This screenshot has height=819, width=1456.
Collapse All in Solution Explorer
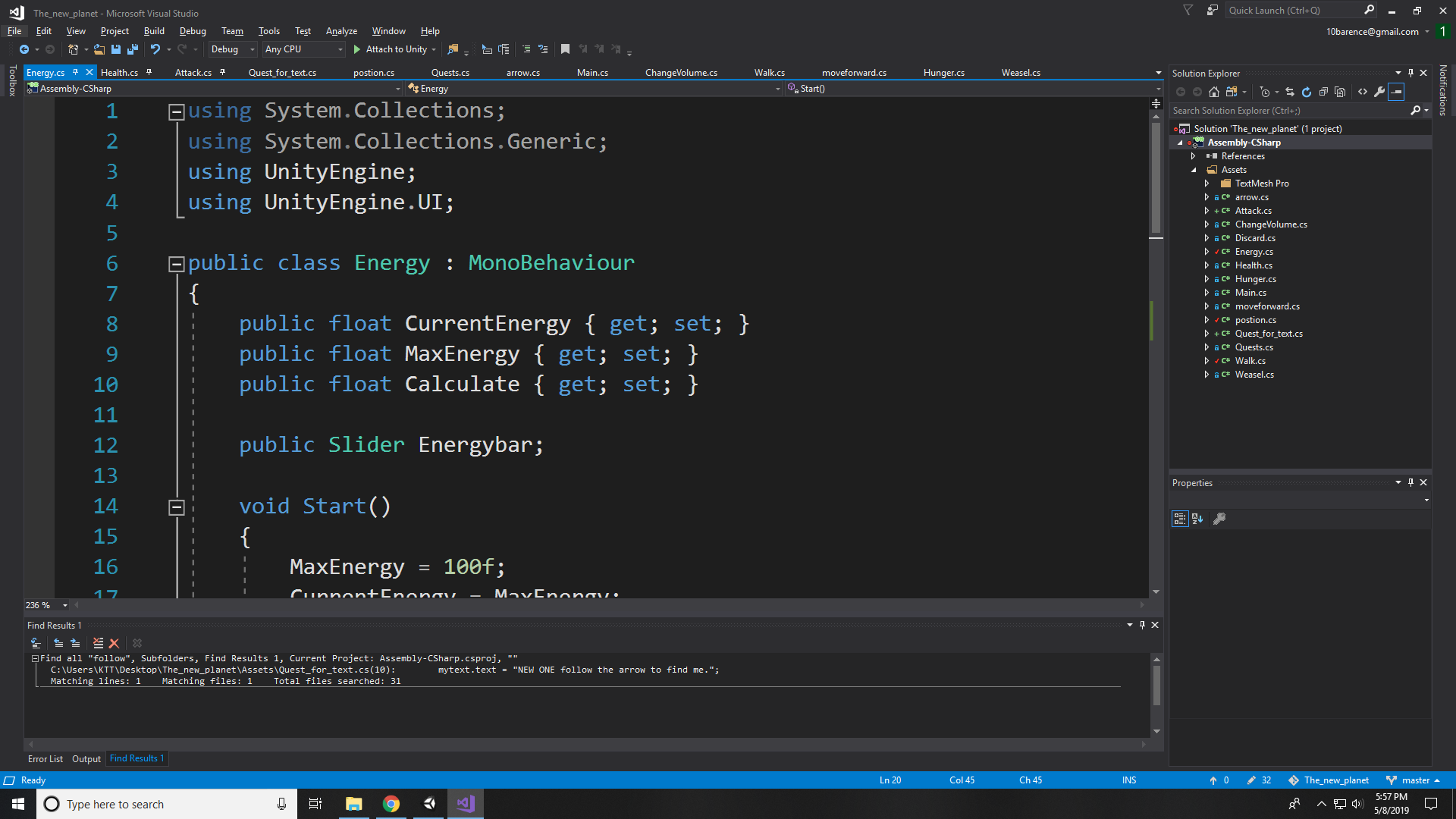click(1323, 92)
